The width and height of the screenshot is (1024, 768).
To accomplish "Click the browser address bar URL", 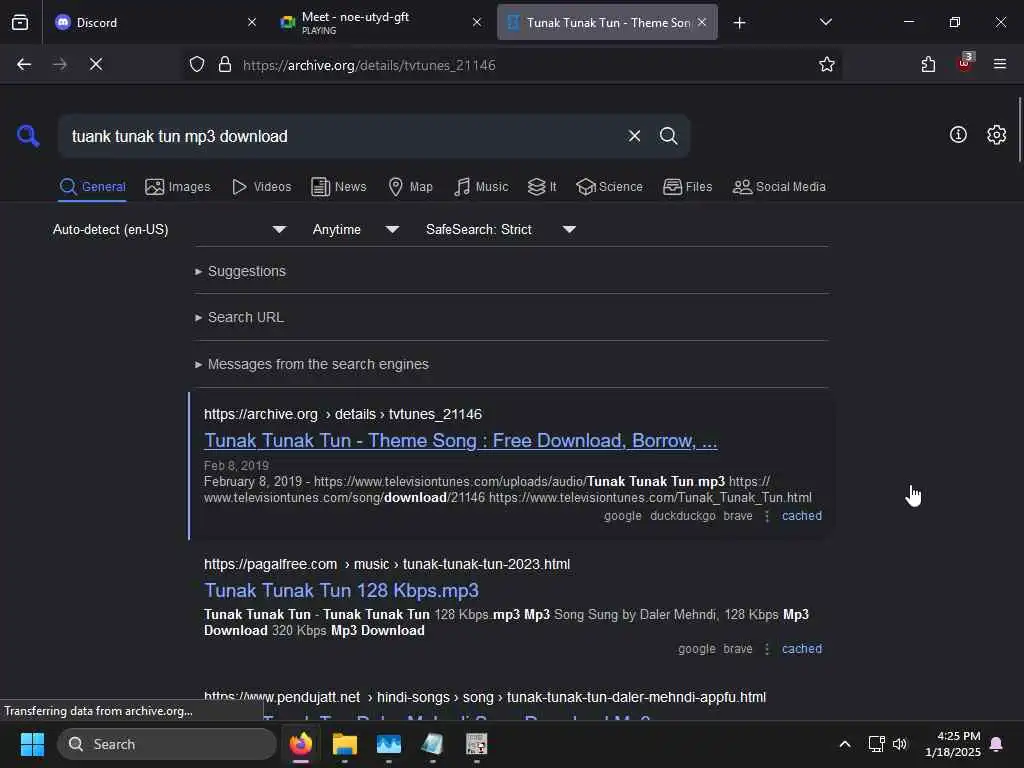I will click(x=369, y=65).
